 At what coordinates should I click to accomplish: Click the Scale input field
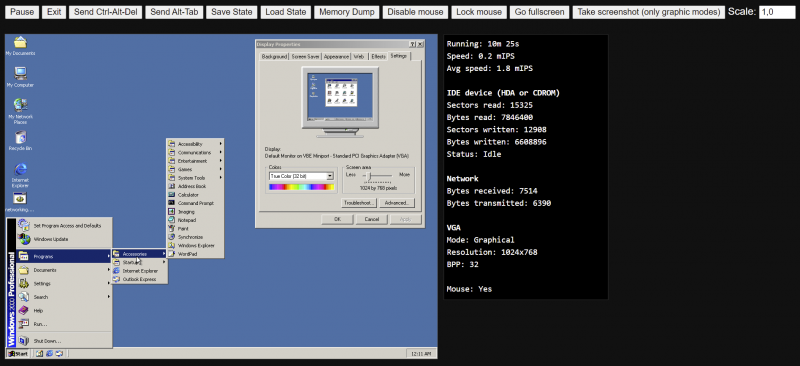777,12
